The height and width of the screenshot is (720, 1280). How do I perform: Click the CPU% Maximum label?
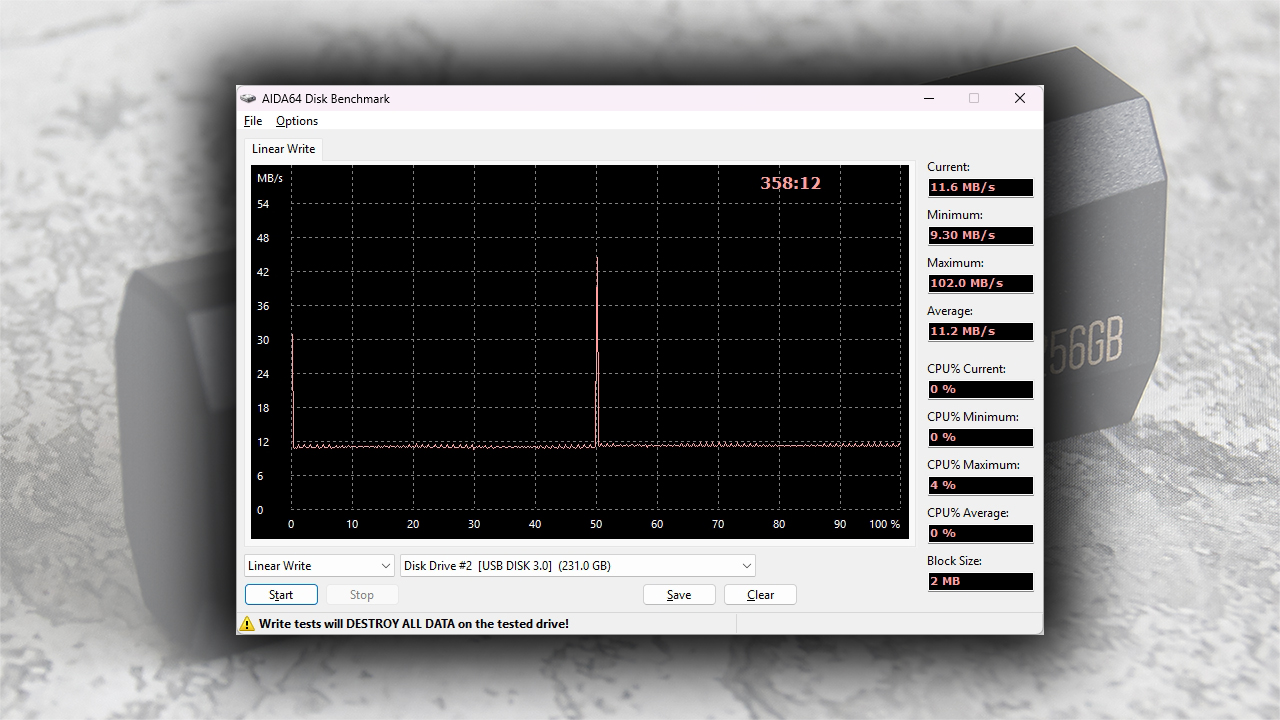973,465
